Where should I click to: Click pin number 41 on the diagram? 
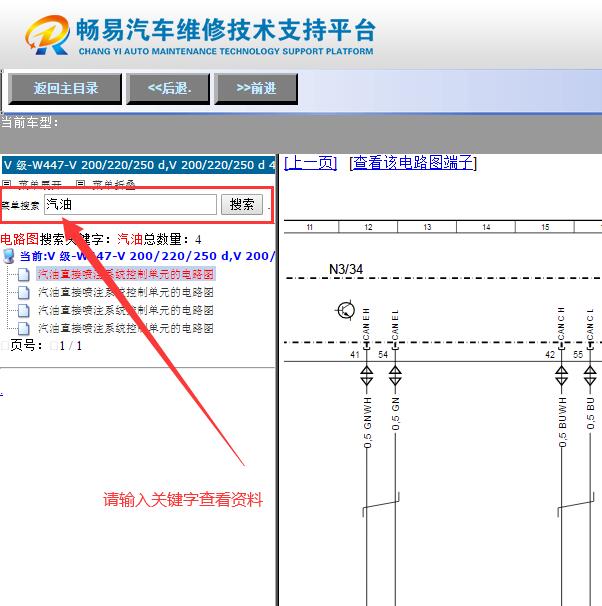(355, 354)
